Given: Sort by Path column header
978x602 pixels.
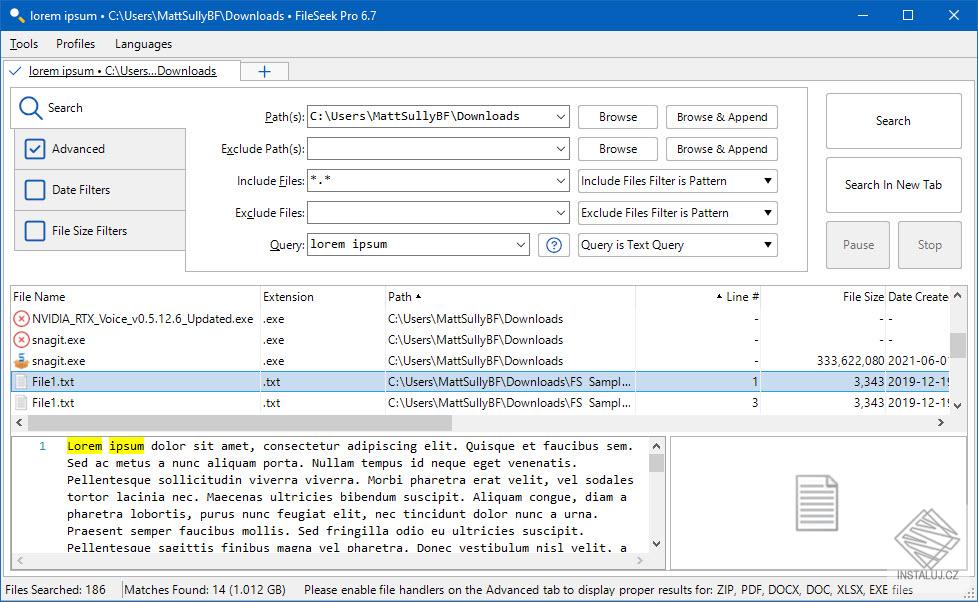Looking at the screenshot, I should (510, 297).
